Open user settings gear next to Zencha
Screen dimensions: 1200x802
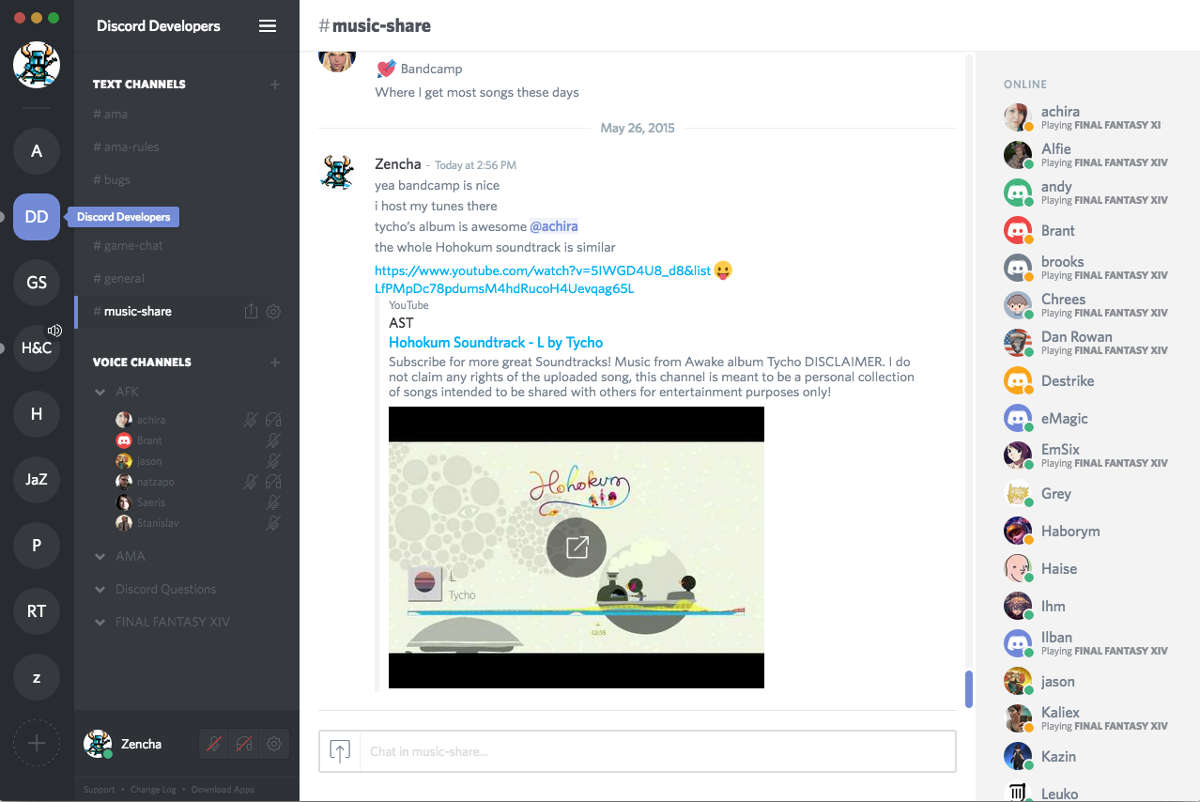[x=274, y=744]
